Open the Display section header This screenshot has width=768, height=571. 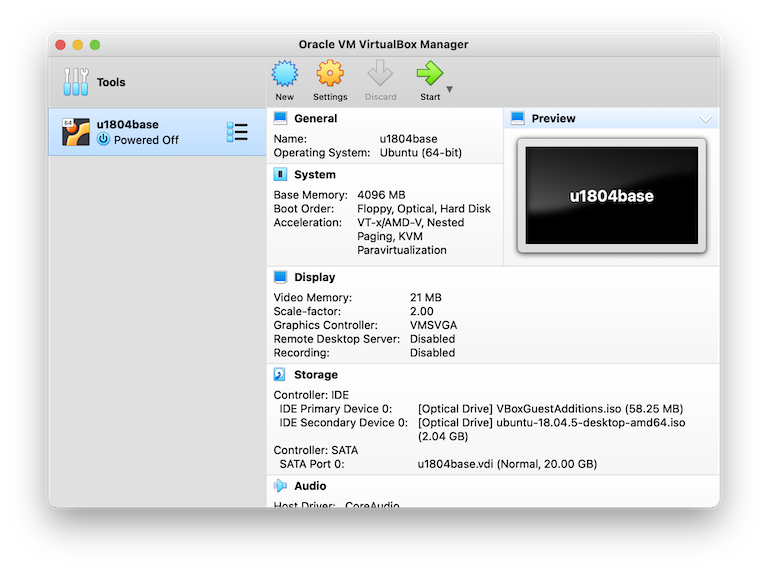click(314, 277)
